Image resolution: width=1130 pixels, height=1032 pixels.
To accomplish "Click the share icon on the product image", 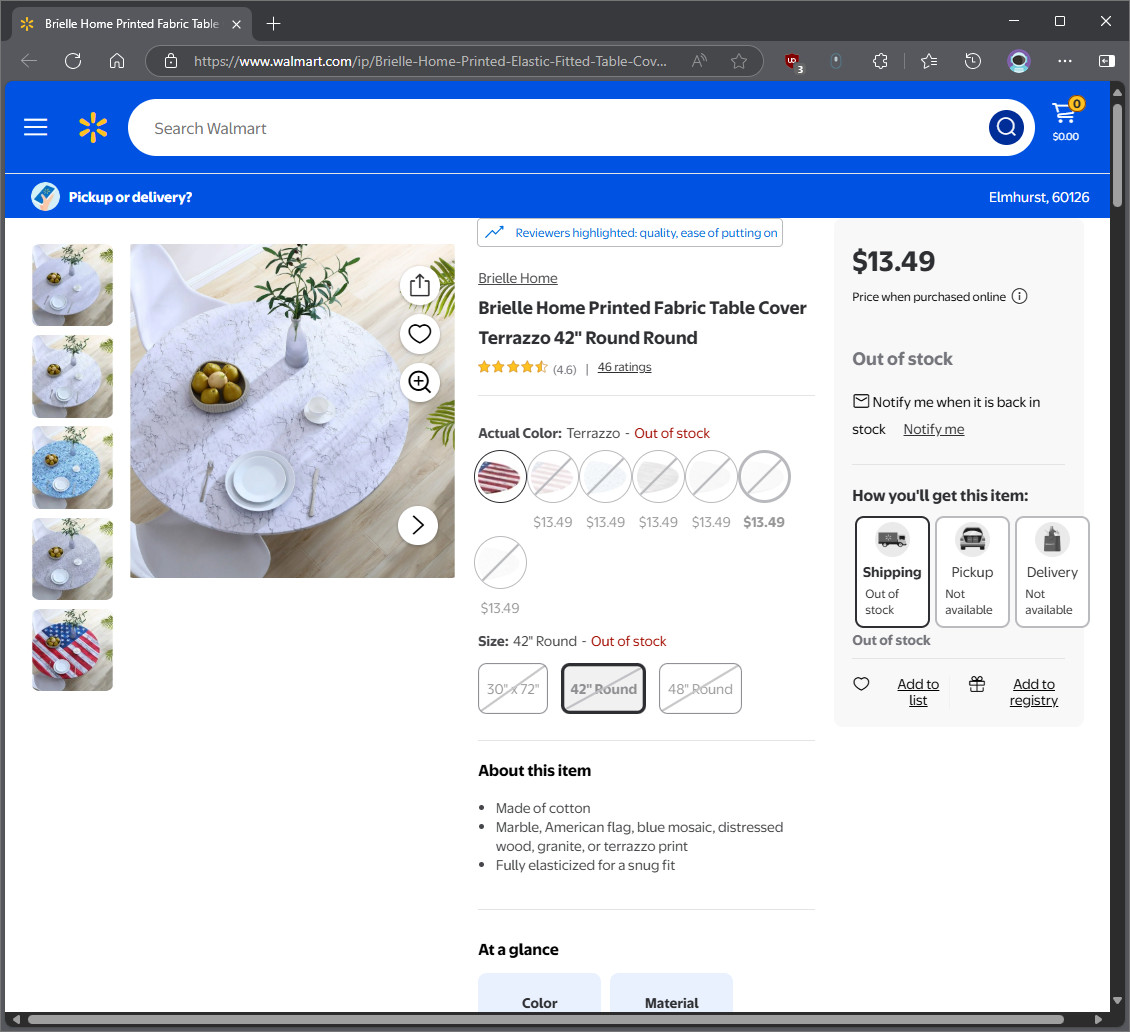I will point(419,285).
